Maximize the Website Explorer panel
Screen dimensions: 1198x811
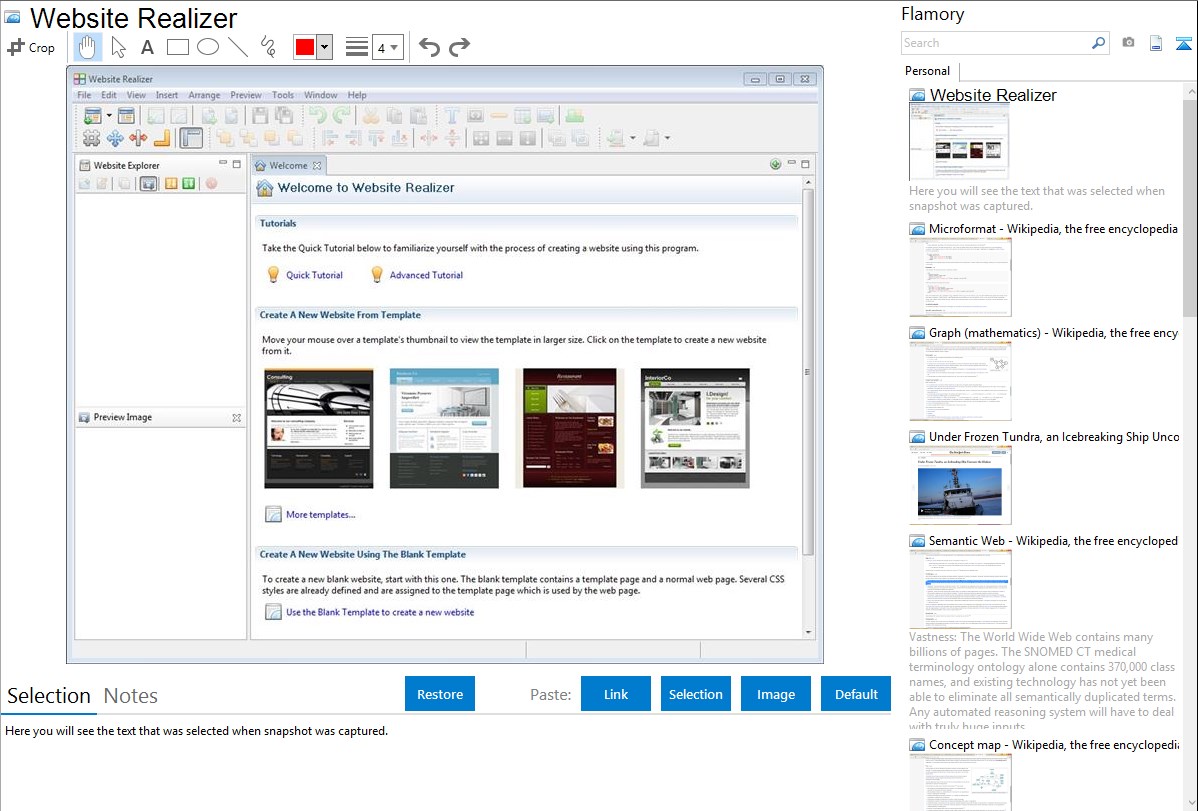[x=237, y=164]
